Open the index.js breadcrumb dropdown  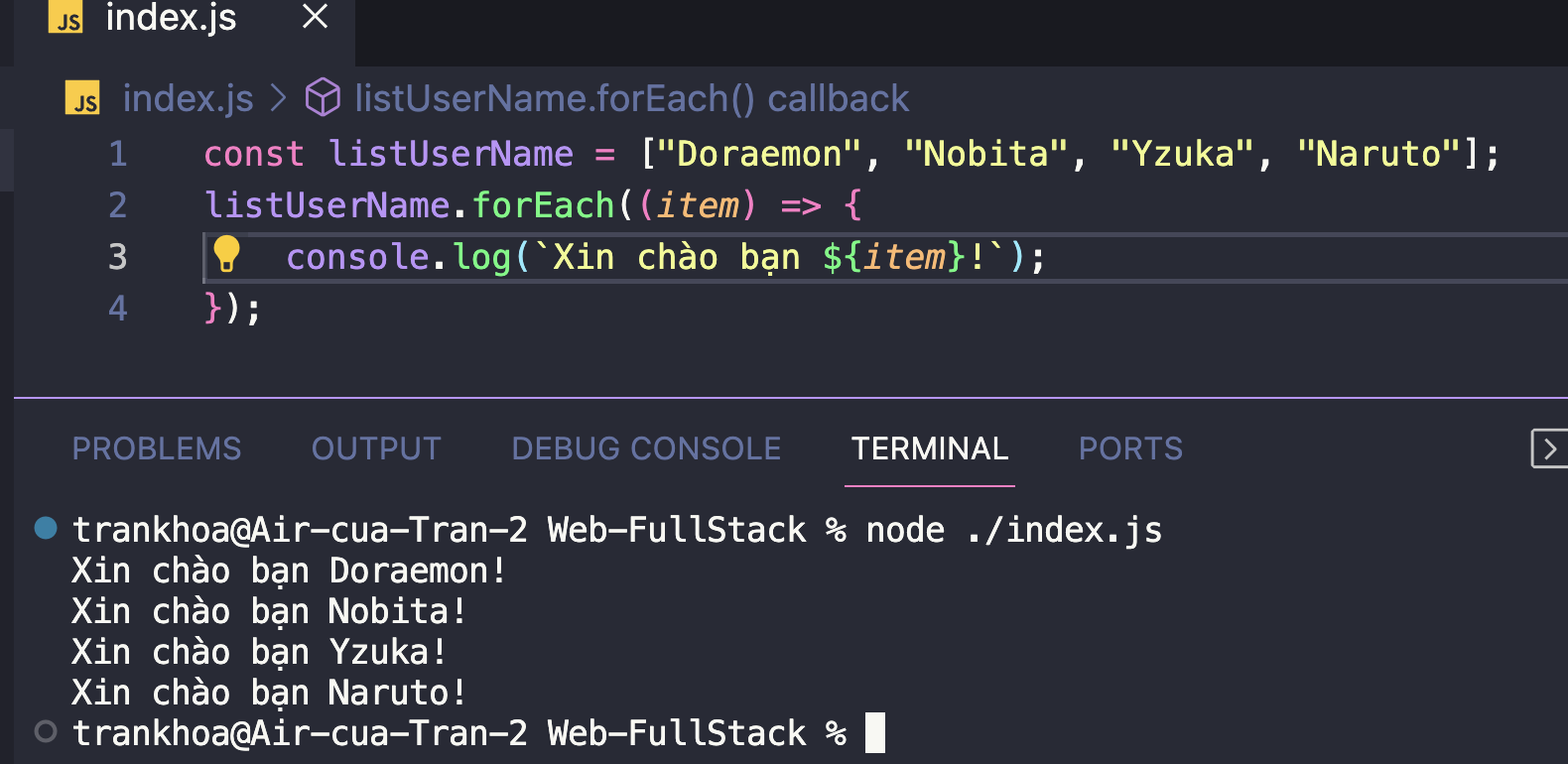coord(188,98)
